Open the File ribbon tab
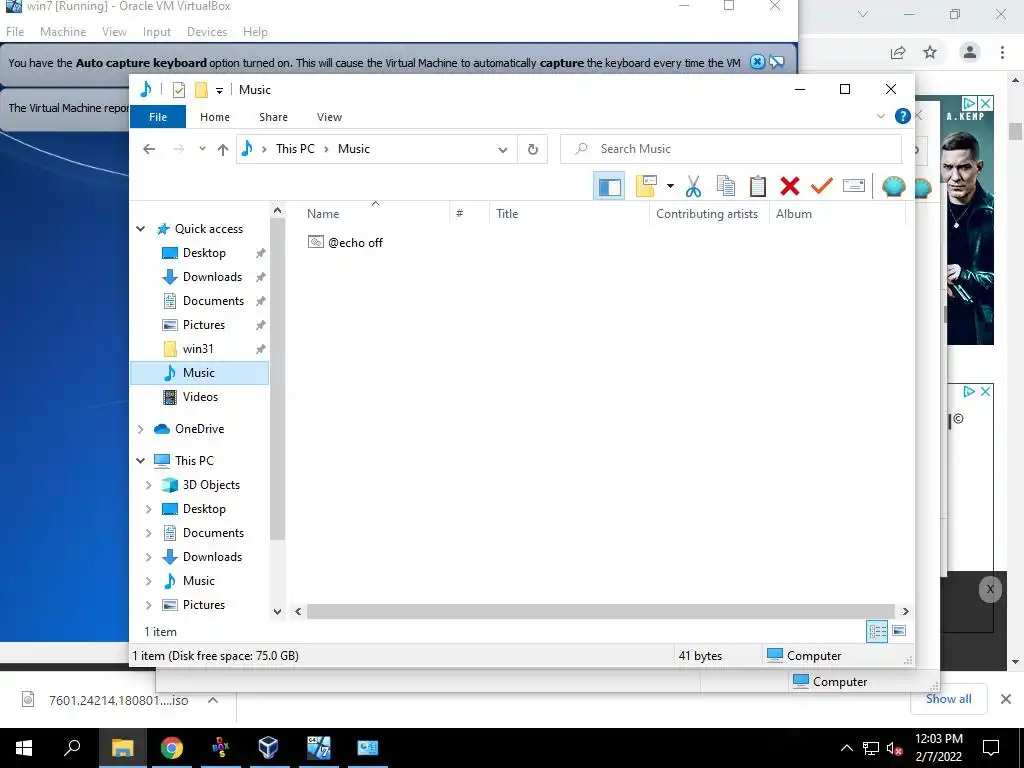 click(158, 117)
